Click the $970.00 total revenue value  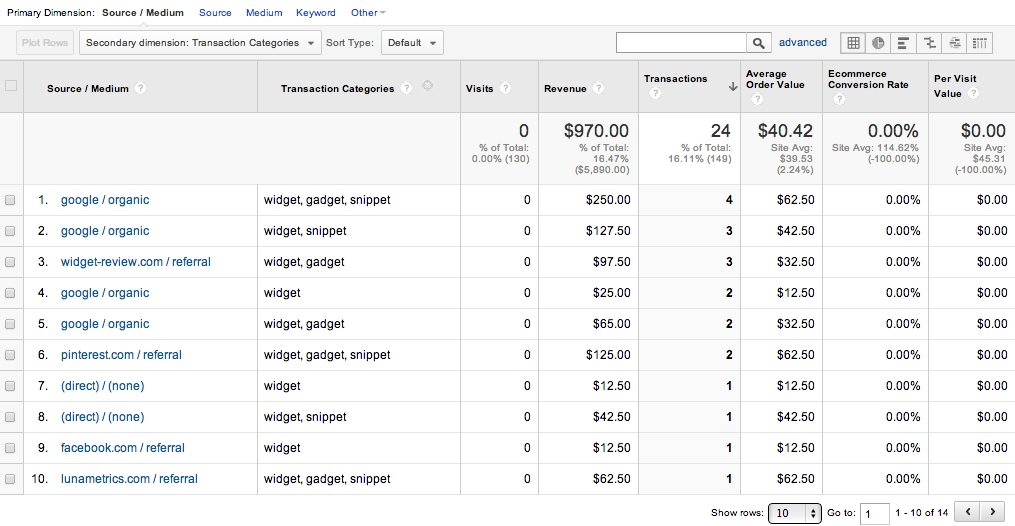596,131
